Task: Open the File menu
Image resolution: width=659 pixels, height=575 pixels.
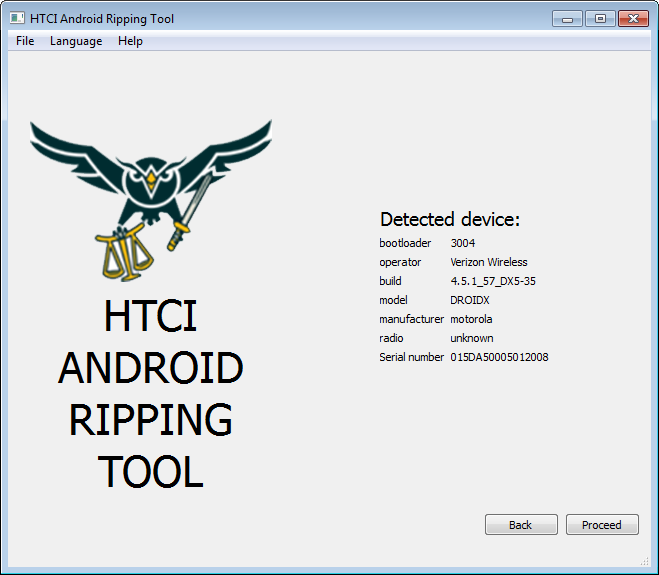Action: (x=25, y=41)
